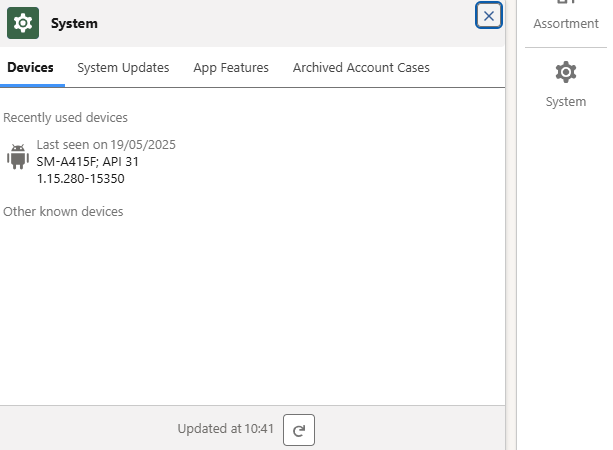
Task: Click the Recently used devices heading
Action: click(65, 118)
